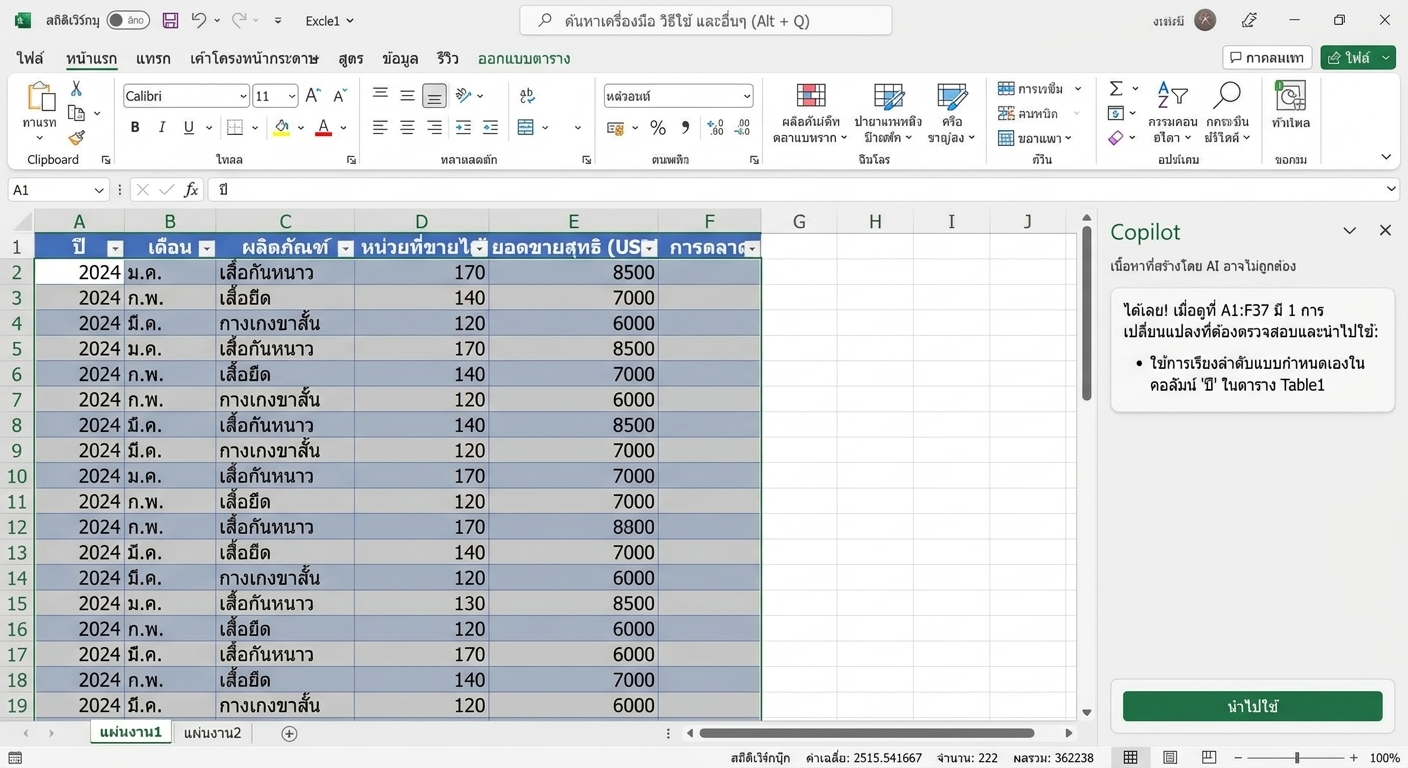Toggle Italic formatting

[x=162, y=127]
